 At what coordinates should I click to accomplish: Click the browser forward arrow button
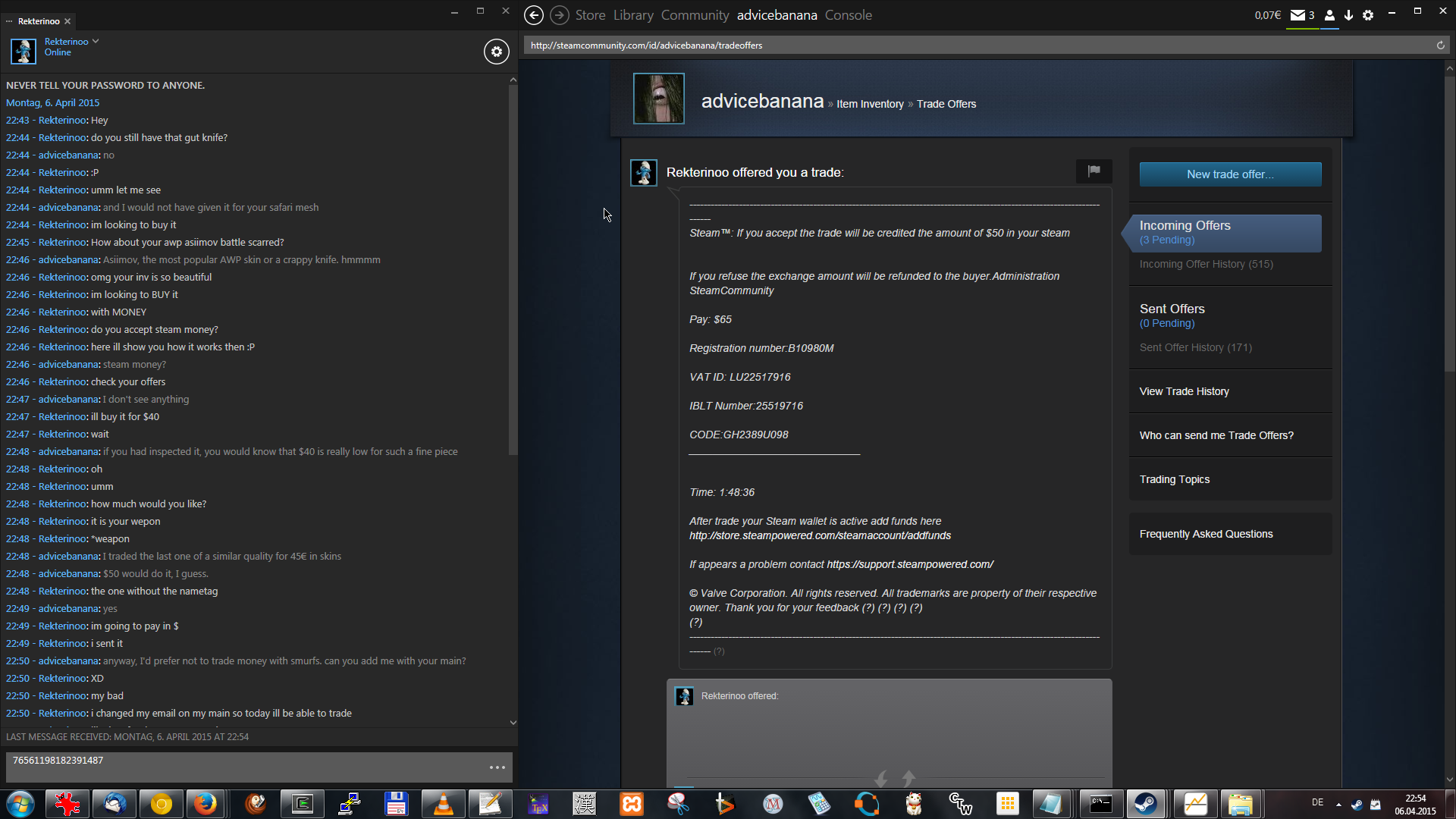pyautogui.click(x=559, y=15)
